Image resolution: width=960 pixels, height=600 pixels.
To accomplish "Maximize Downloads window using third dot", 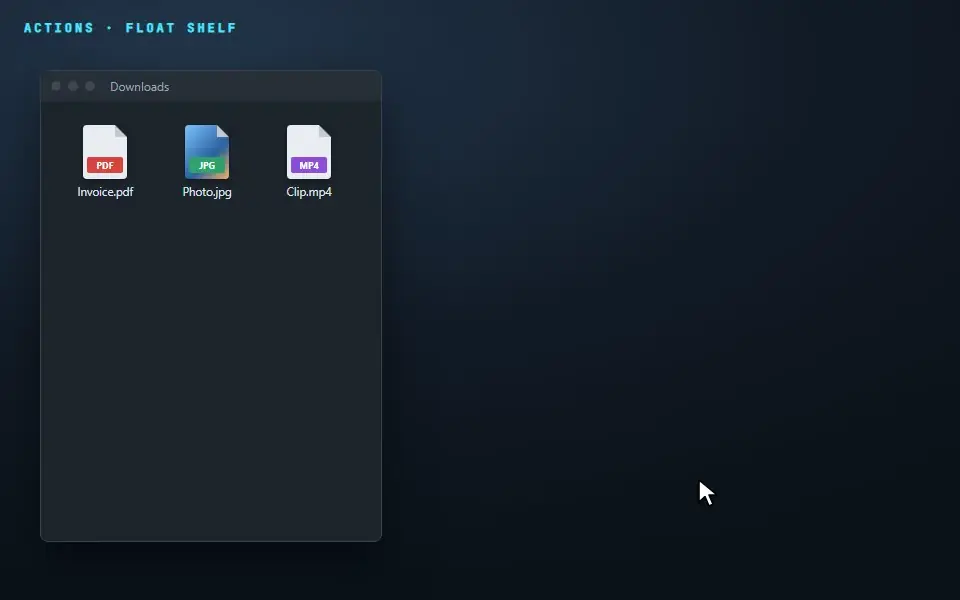I will coord(90,86).
